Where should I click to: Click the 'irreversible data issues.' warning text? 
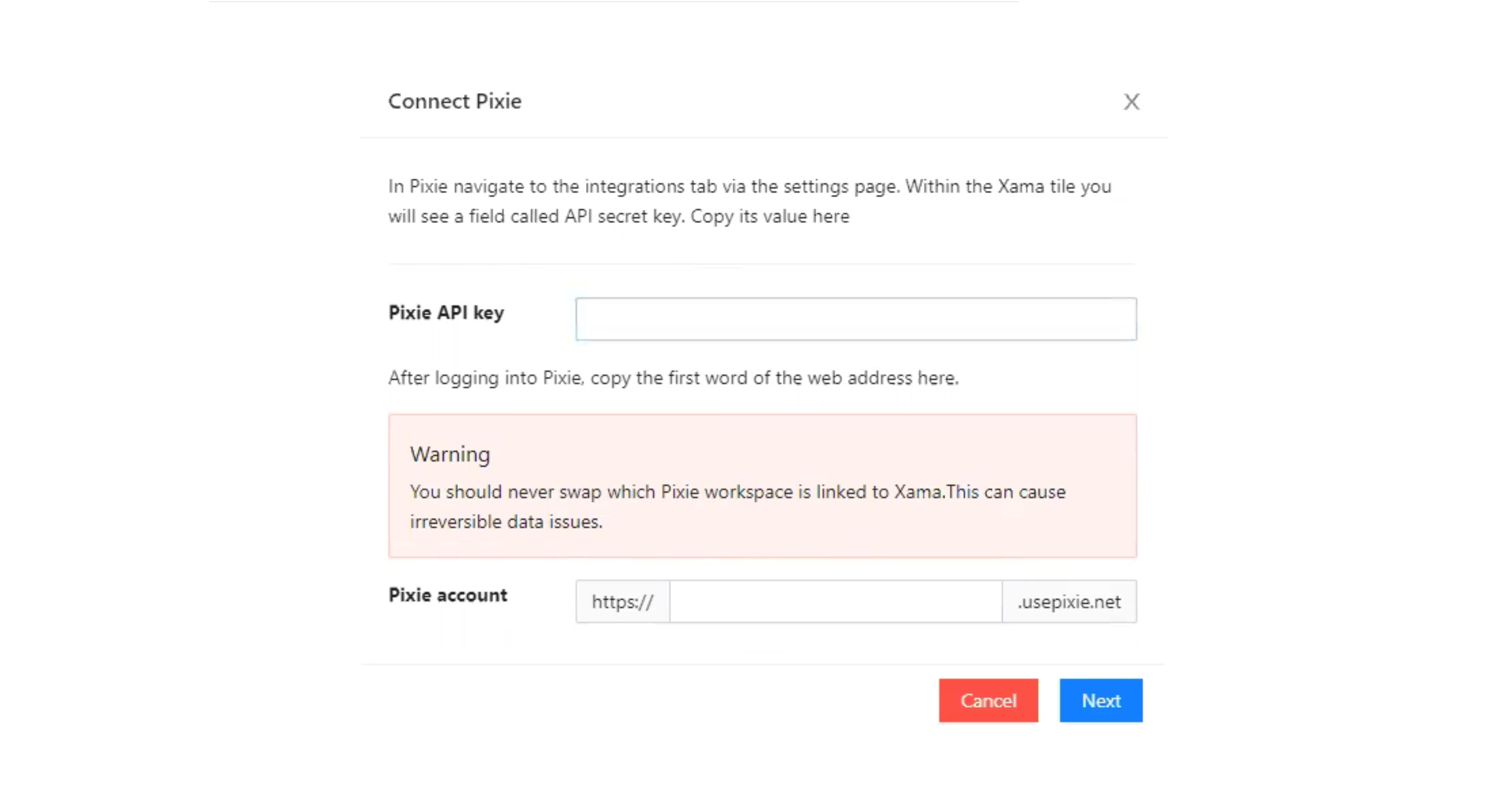click(x=506, y=521)
